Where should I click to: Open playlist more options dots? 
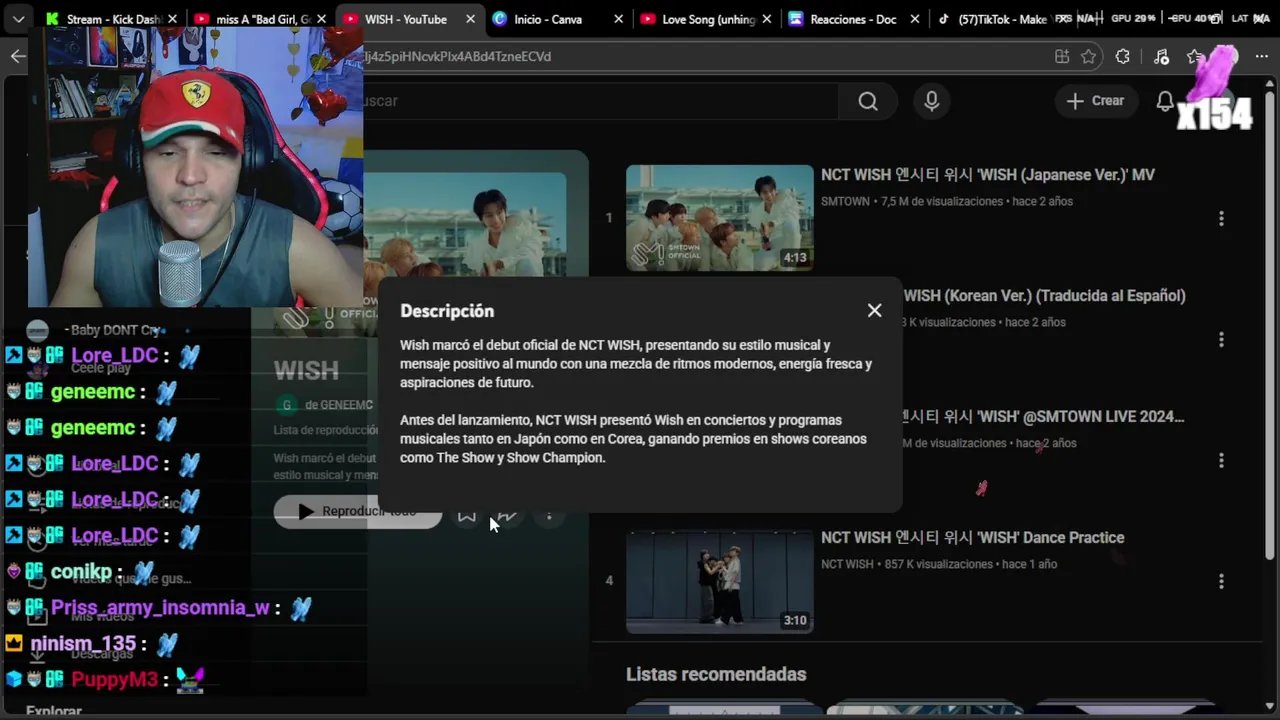[x=549, y=514]
